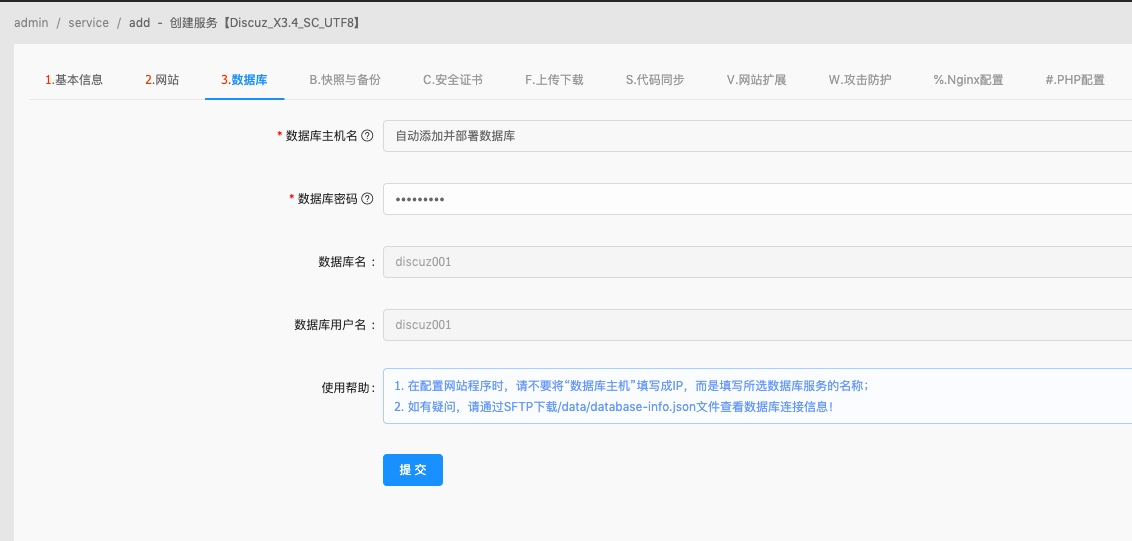Click the disabled 数据库名 field
1132x541 pixels.
pos(757,261)
